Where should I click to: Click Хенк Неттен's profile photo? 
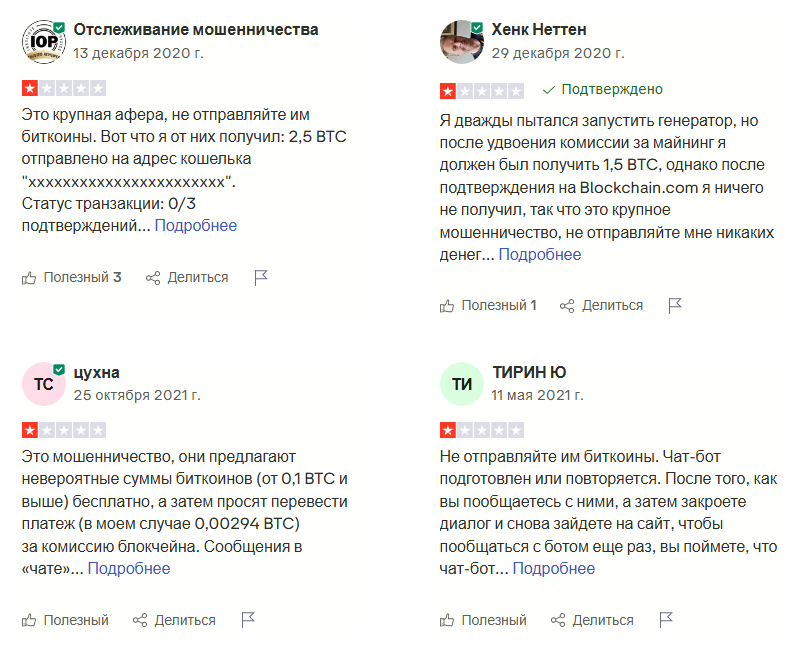(462, 41)
